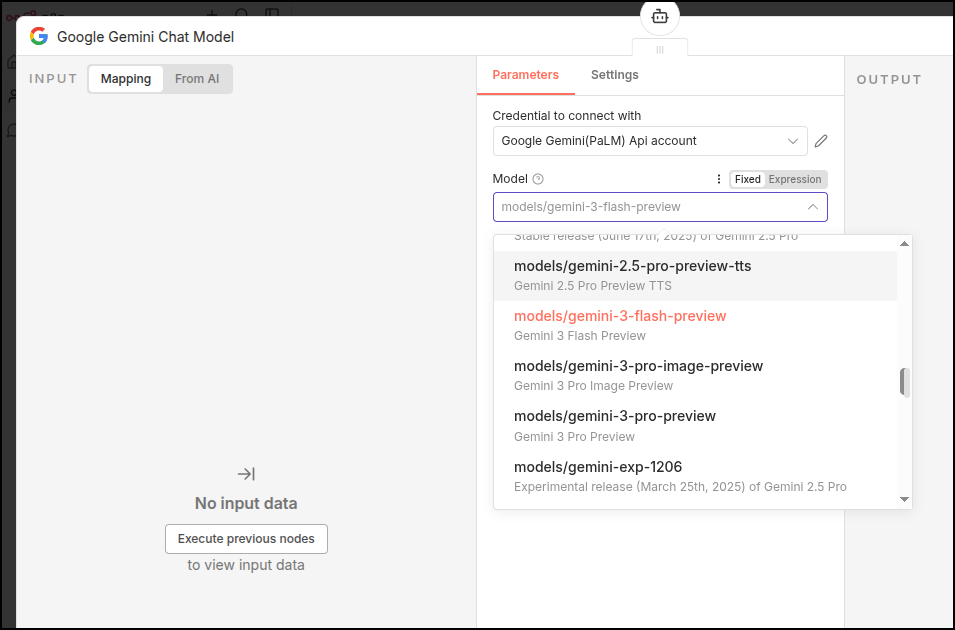Select the Mapping input mode

pyautogui.click(x=126, y=79)
